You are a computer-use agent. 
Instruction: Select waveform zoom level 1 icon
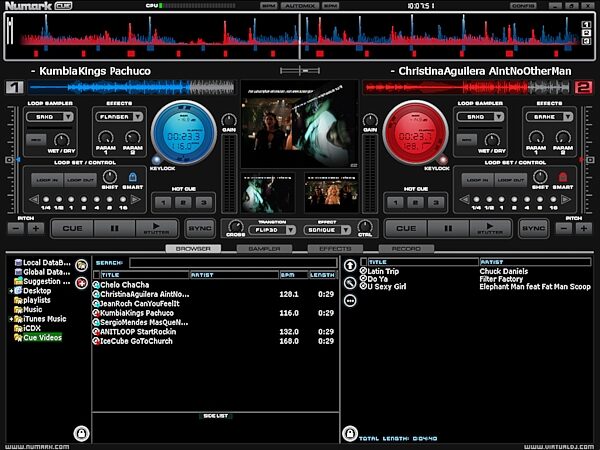click(x=586, y=24)
